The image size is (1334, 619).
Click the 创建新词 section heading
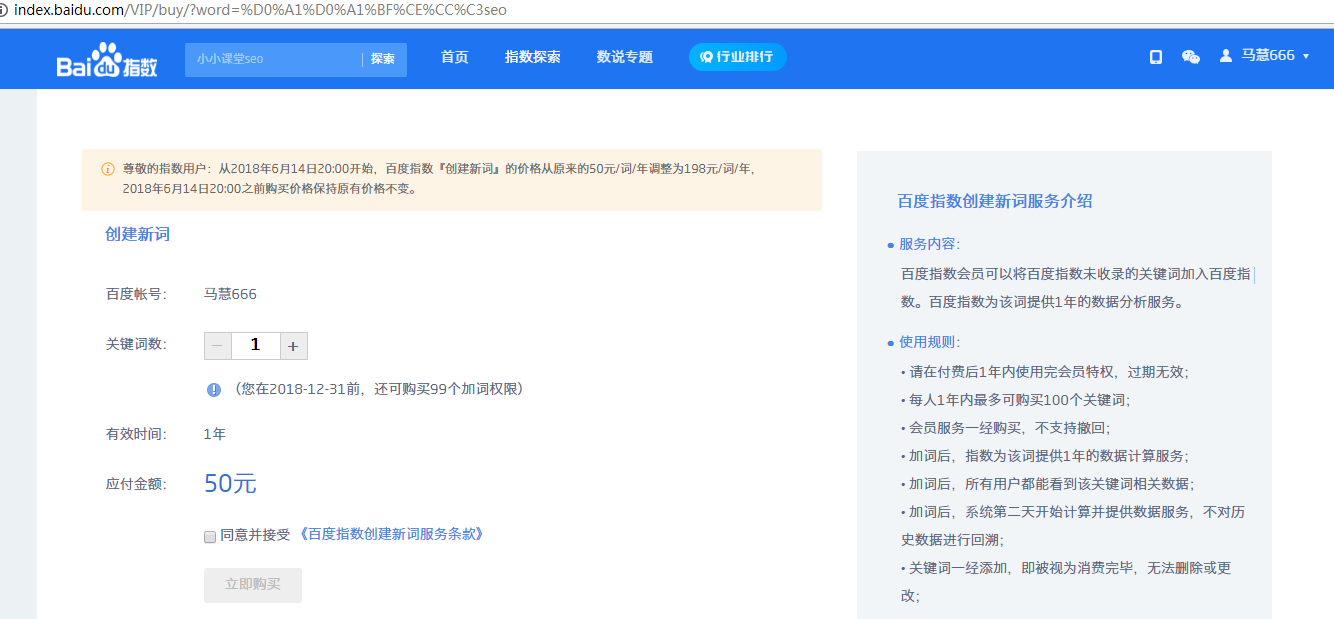point(138,234)
